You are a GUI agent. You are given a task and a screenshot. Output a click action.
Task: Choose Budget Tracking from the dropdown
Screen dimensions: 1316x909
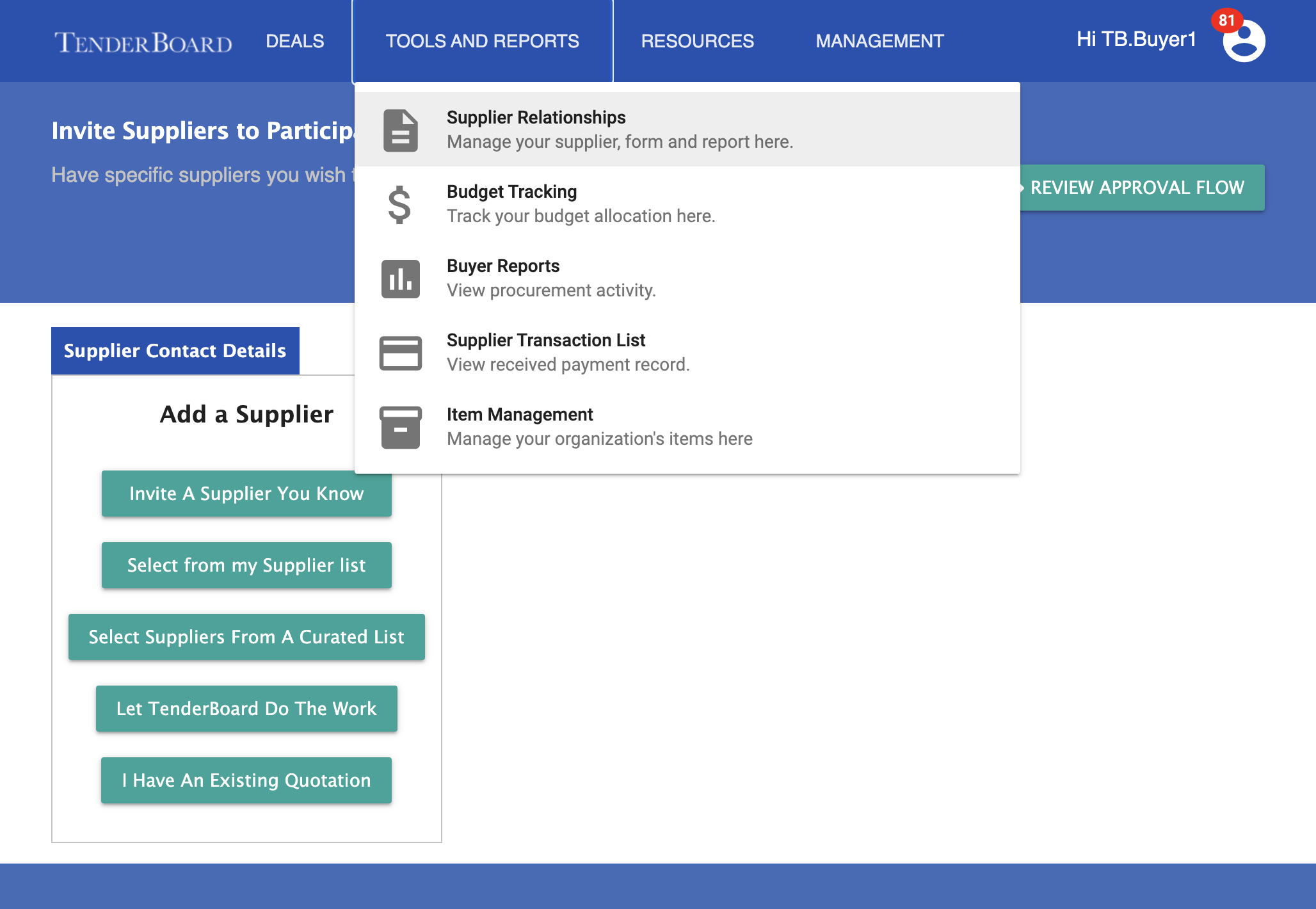pyautogui.click(x=687, y=204)
